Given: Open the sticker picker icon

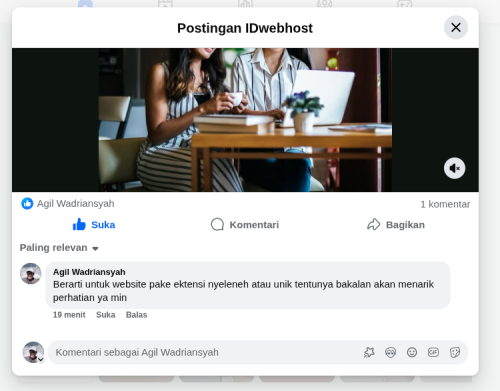Looking at the screenshot, I should tap(455, 352).
